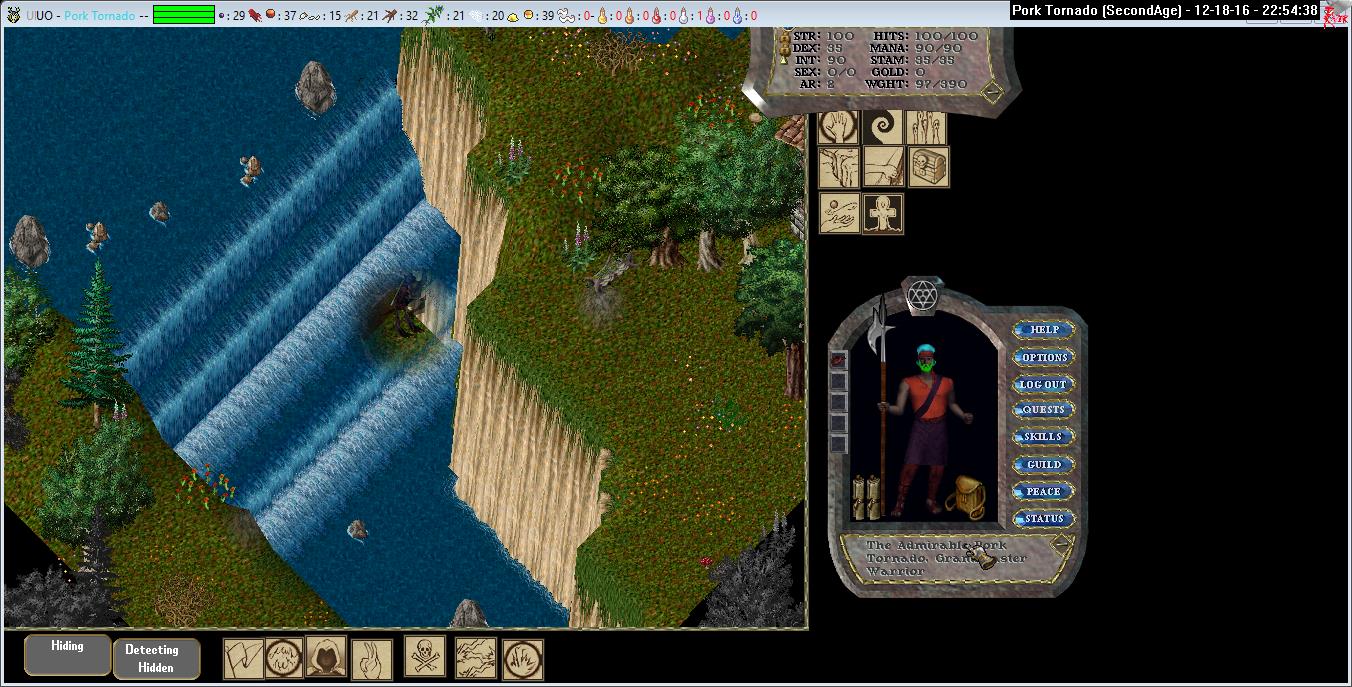Viewport: 1352px width, 687px height.
Task: Open the Skills menu
Action: 1043,437
